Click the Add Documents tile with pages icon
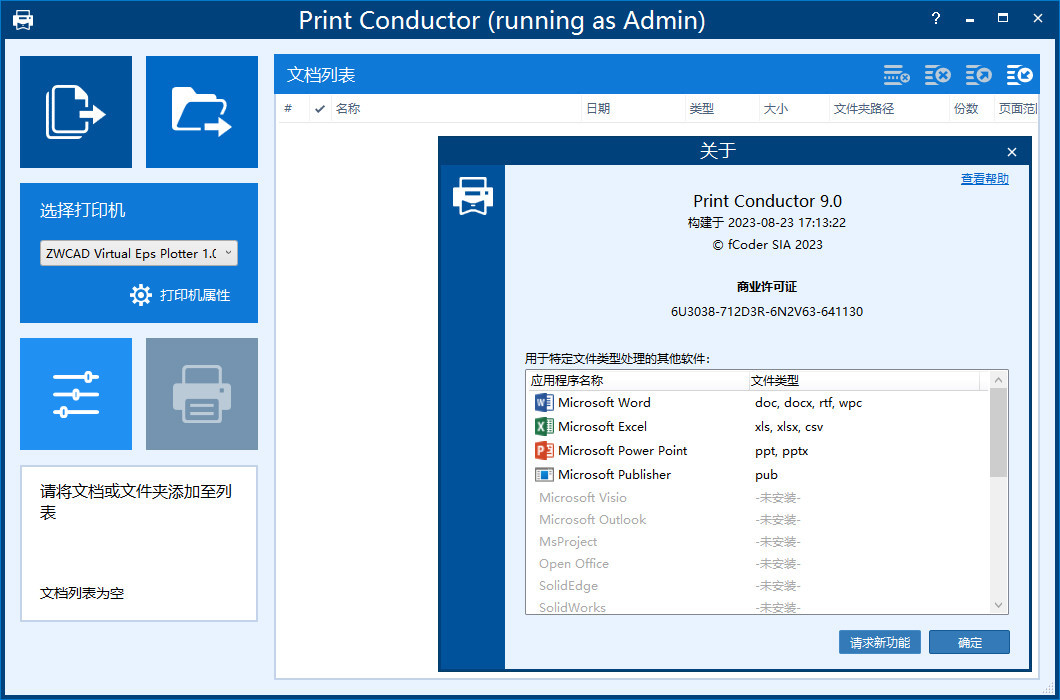This screenshot has height=700, width=1060. (76, 112)
